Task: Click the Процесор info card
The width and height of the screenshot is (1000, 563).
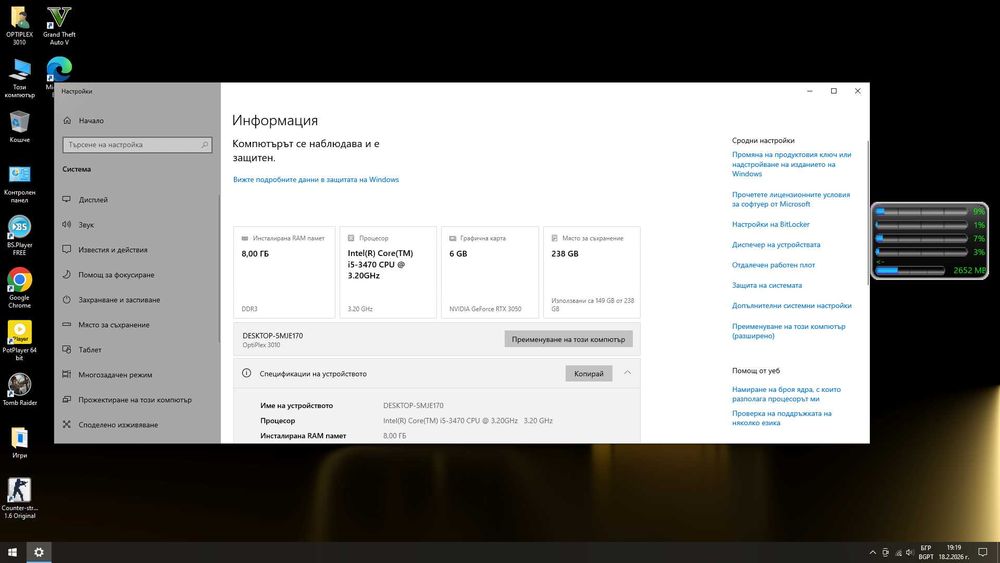Action: coord(388,272)
